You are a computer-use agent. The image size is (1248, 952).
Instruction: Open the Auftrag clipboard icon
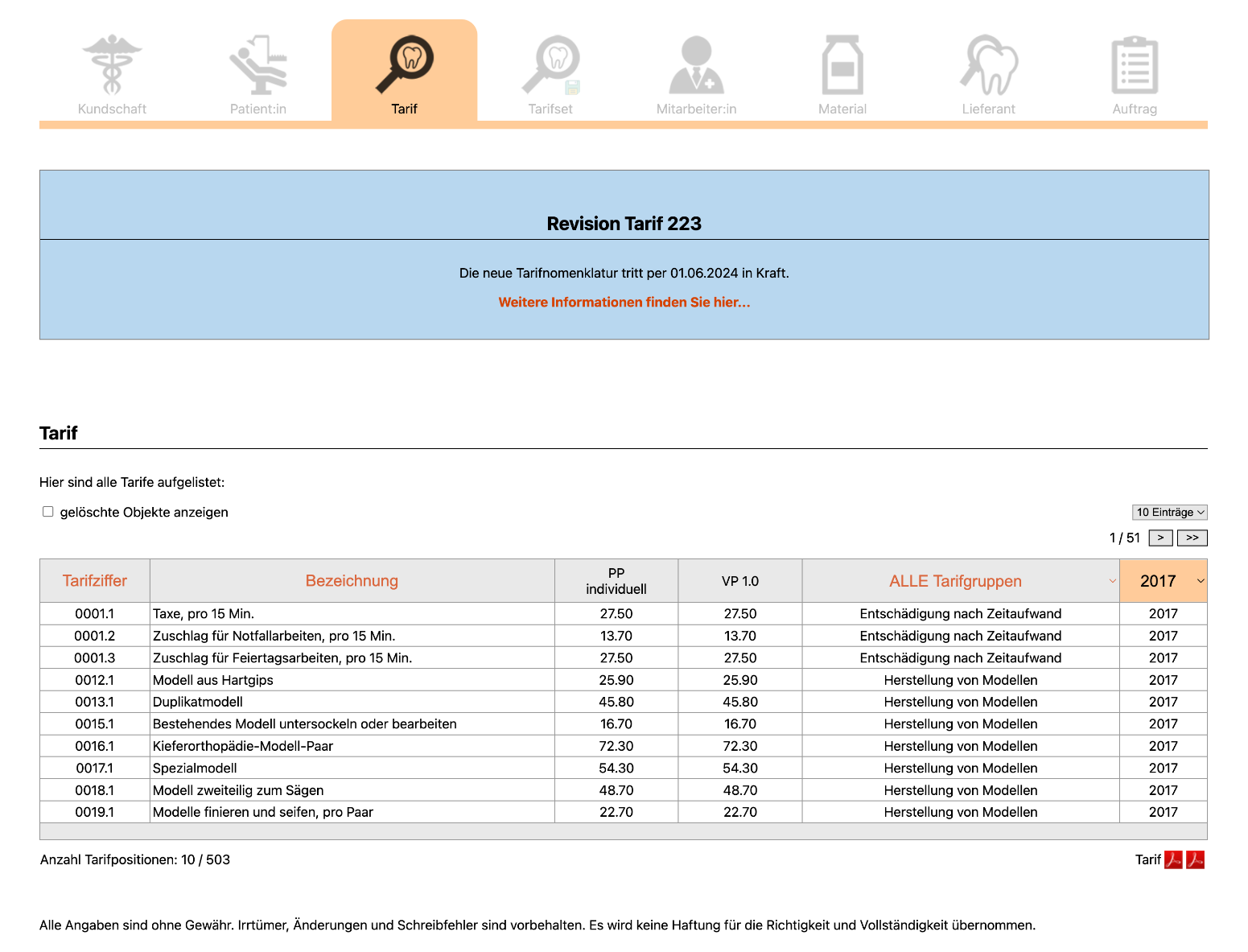tap(1135, 64)
